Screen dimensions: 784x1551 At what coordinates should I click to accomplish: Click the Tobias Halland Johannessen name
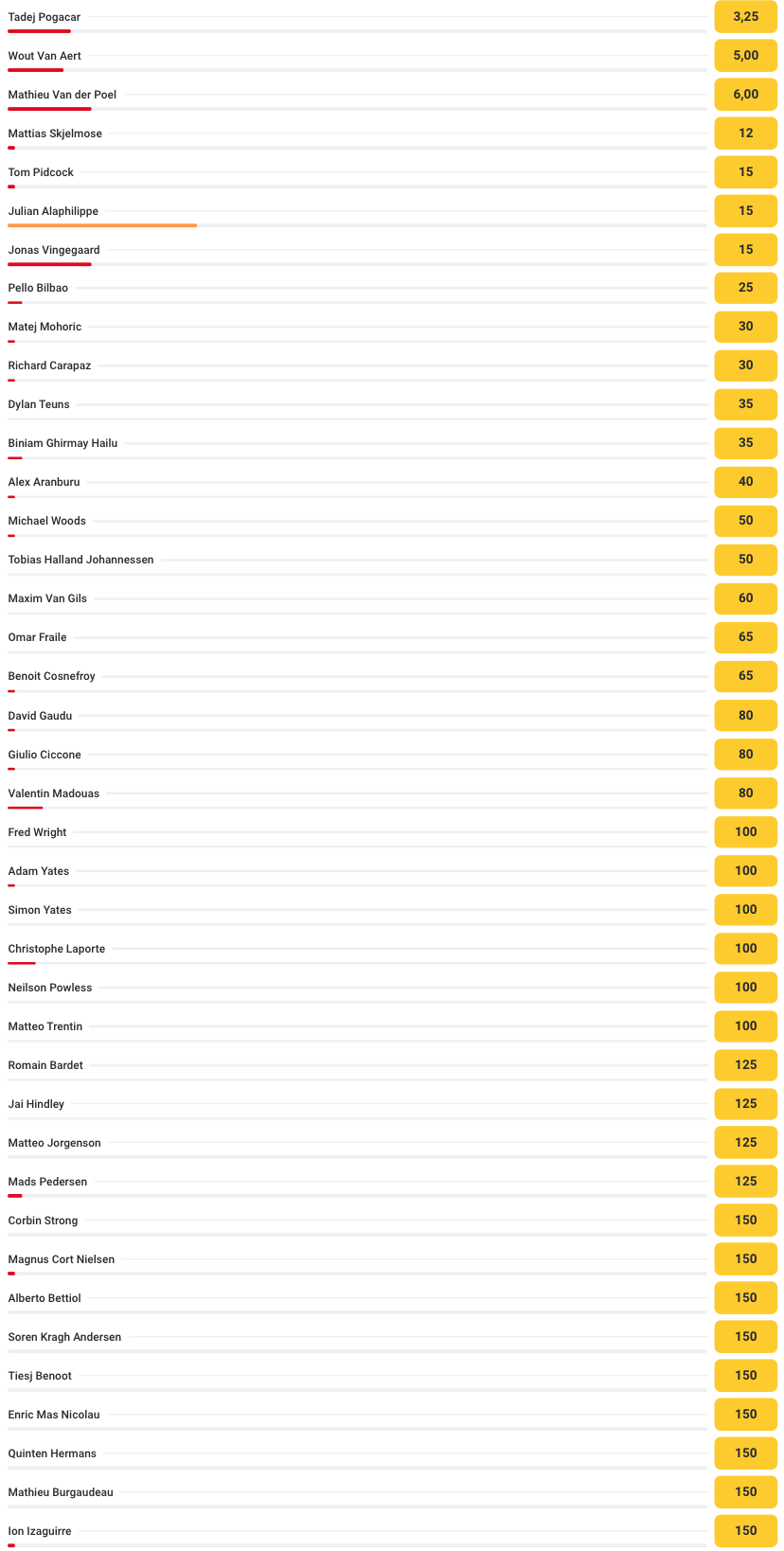80,560
